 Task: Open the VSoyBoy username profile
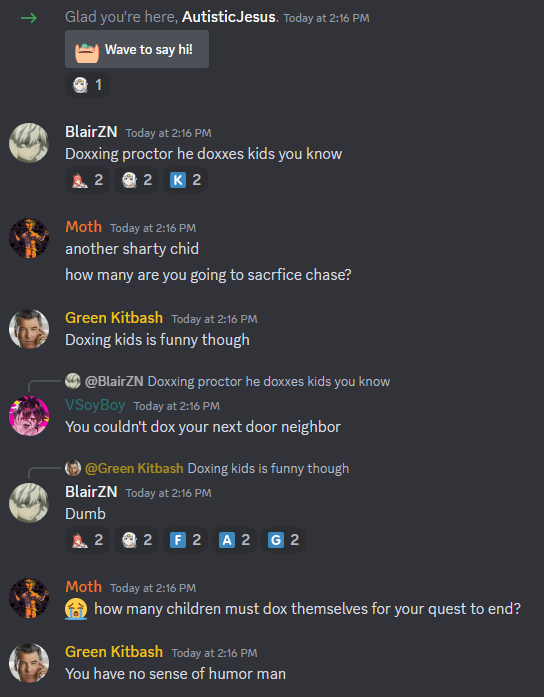95,405
